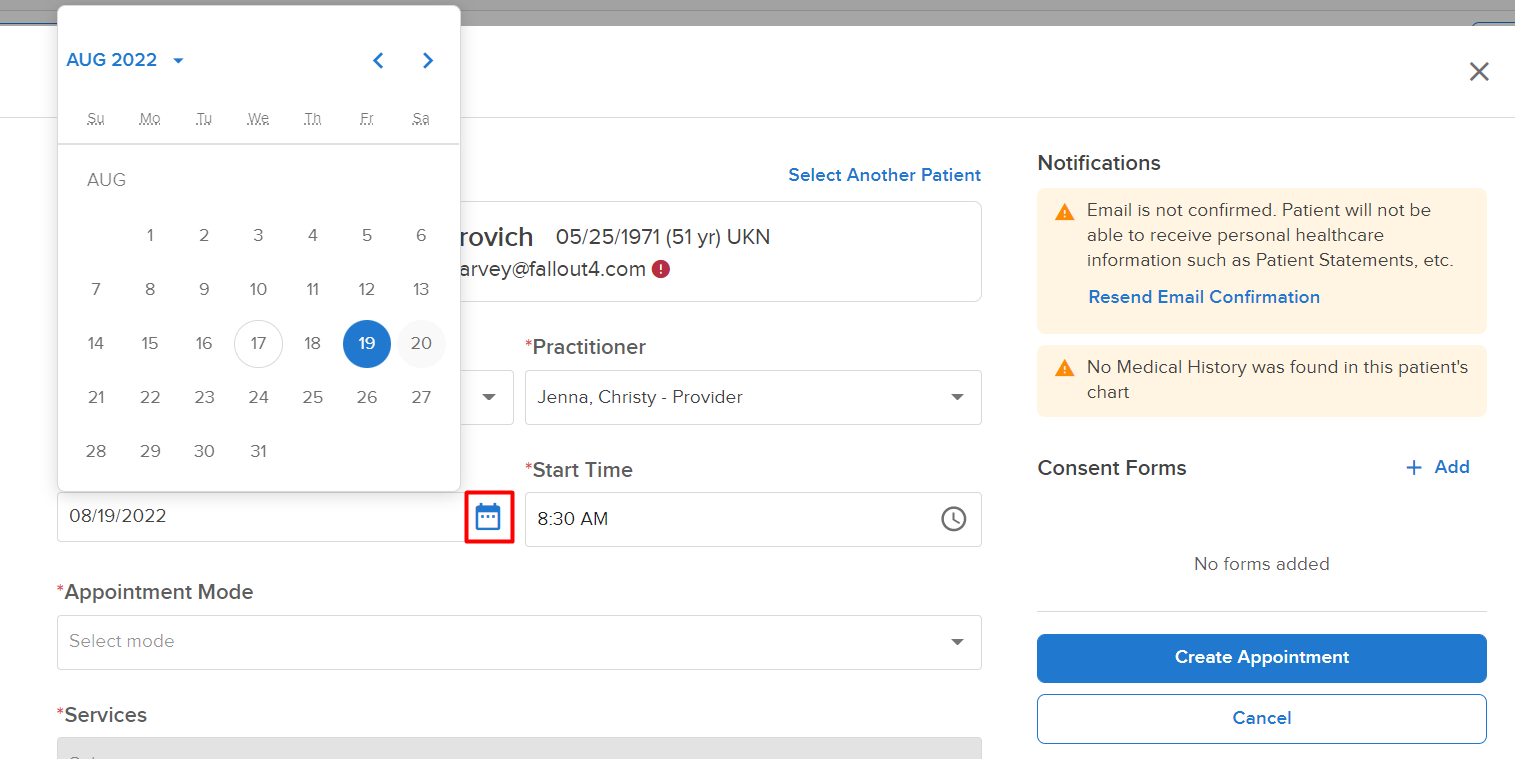
Task: Click the Create Appointment button
Action: tap(1262, 658)
